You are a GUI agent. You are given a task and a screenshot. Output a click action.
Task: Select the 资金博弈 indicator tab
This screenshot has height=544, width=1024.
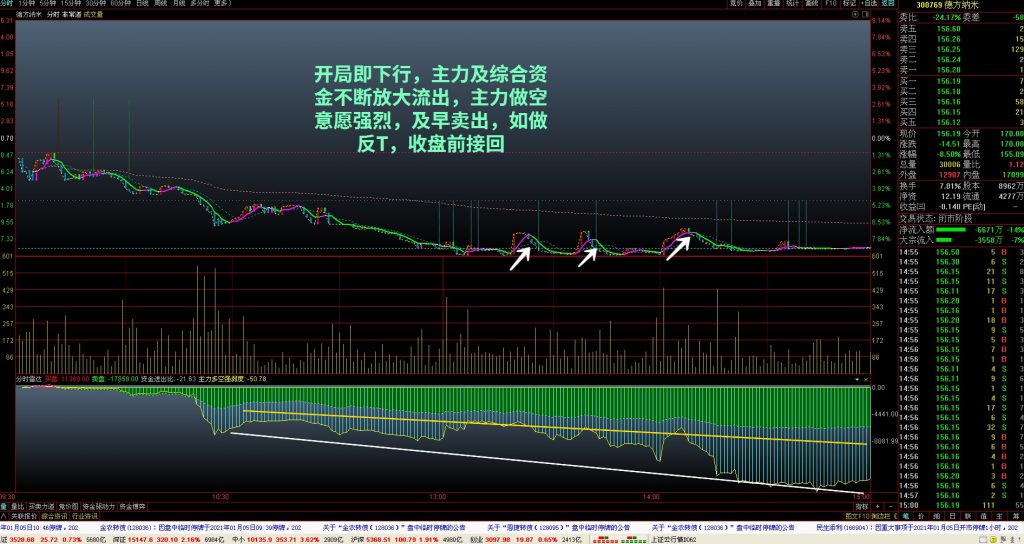pos(135,505)
